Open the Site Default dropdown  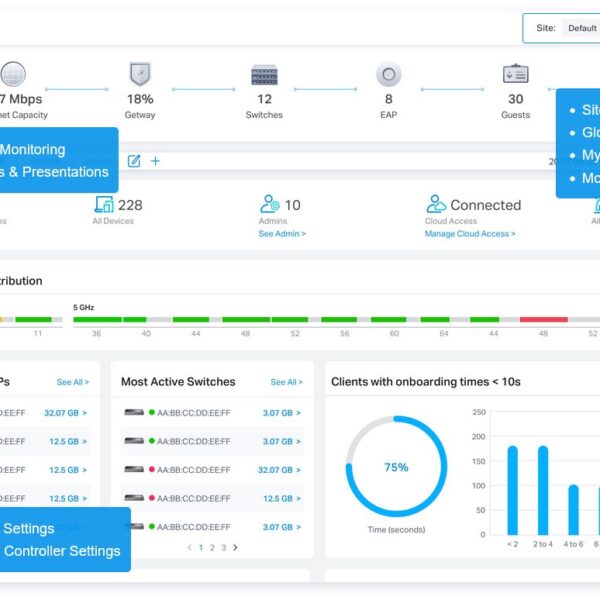(581, 28)
